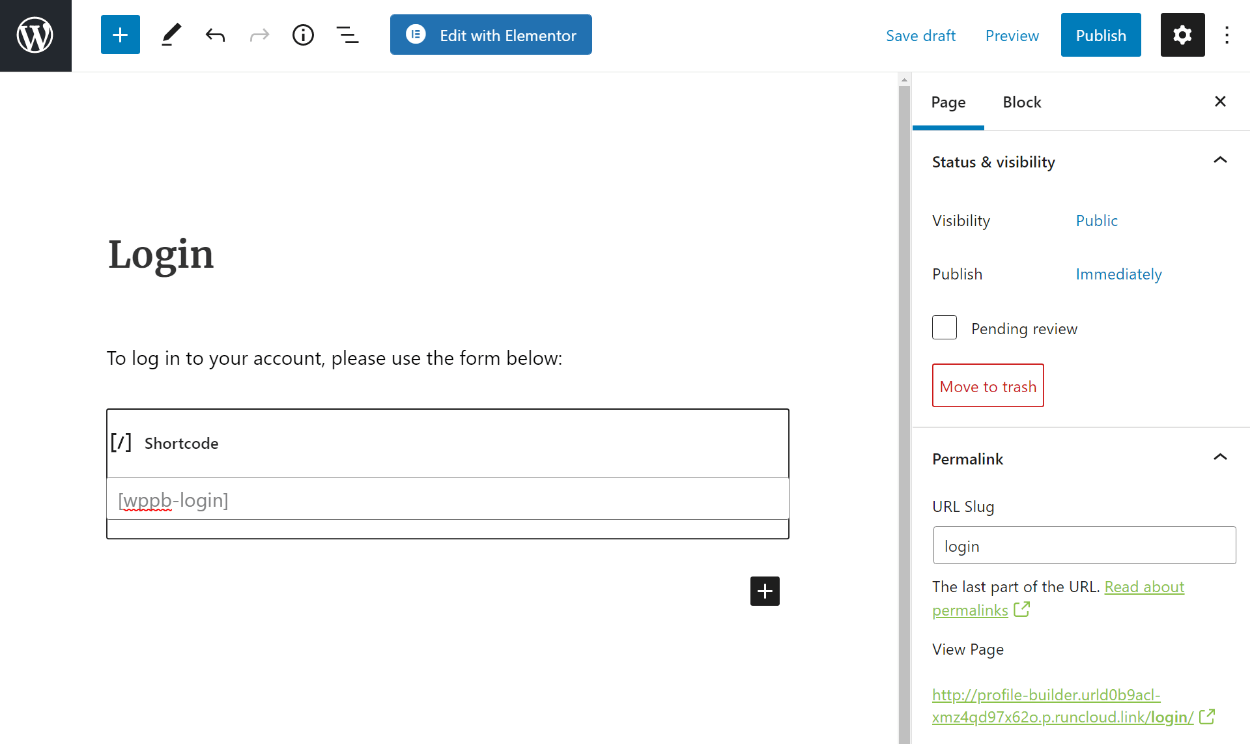The image size is (1250, 744).
Task: Click the Visibility label
Action: click(x=961, y=221)
